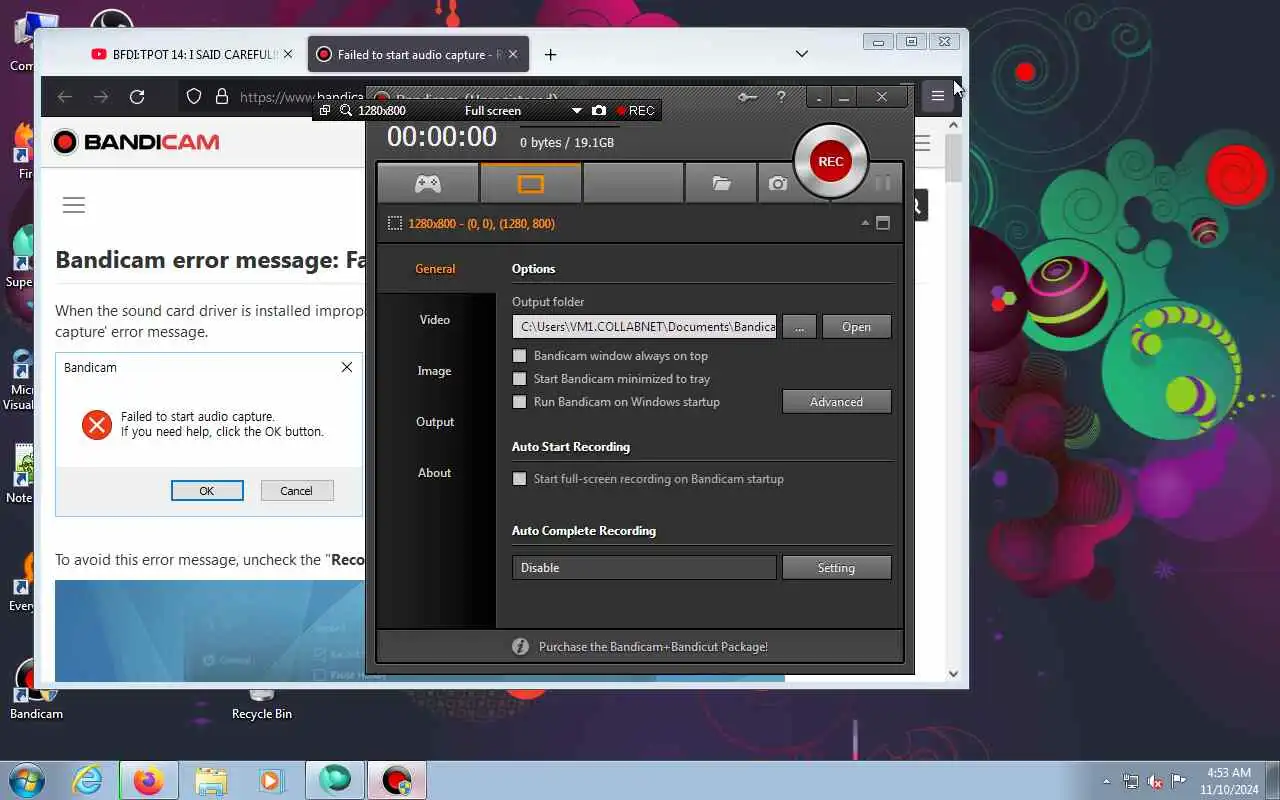This screenshot has width=1280, height=800.
Task: Click the fullscreen window icon right of target info
Action: click(883, 223)
